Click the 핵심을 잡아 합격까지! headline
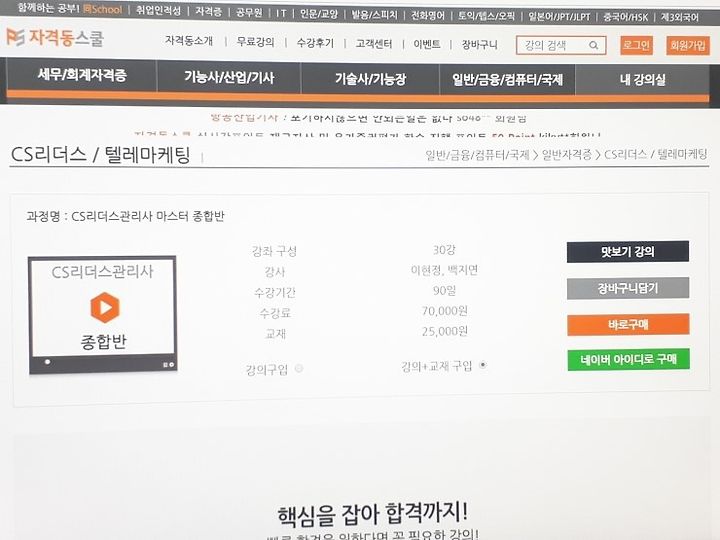720x540 pixels. (x=372, y=514)
